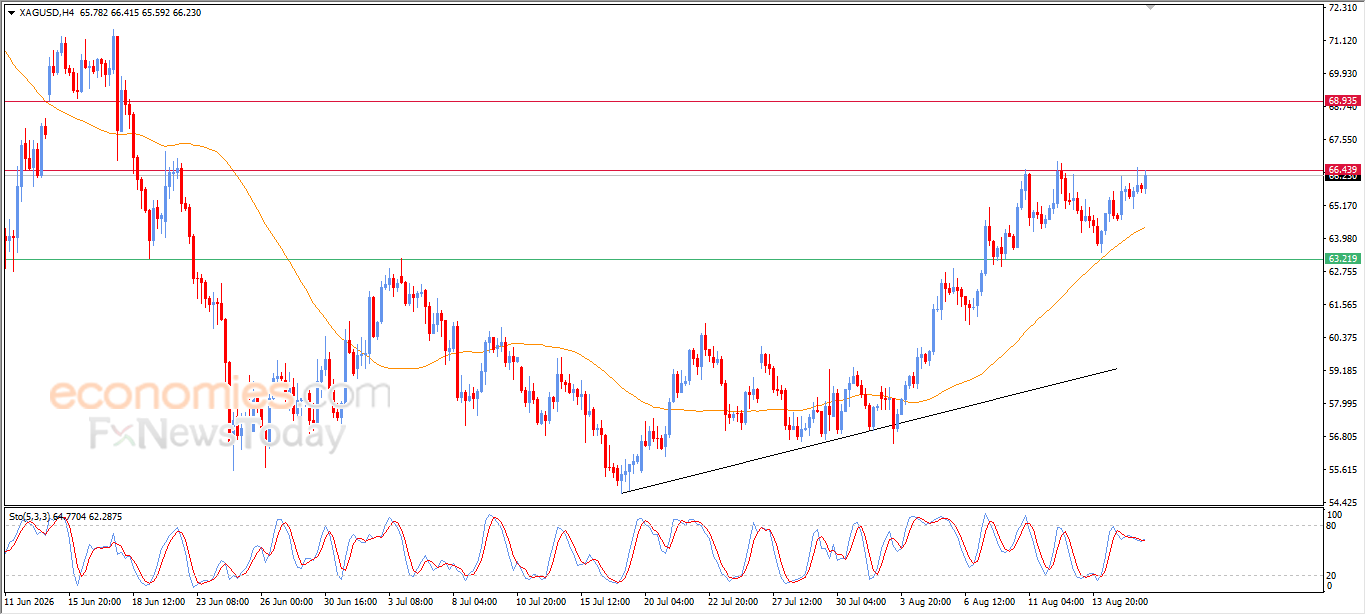This screenshot has height=615, width=1366.
Task: Click the economies.com watermark logo
Action: point(220,394)
